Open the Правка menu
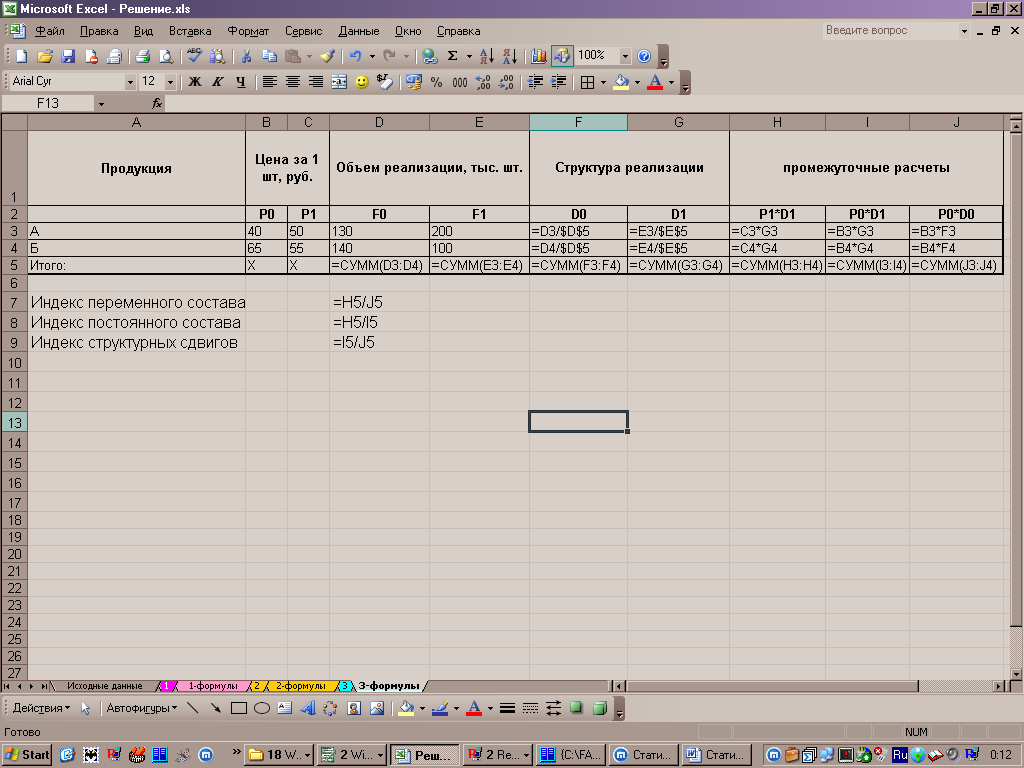Viewport: 1024px width, 768px height. tap(99, 31)
